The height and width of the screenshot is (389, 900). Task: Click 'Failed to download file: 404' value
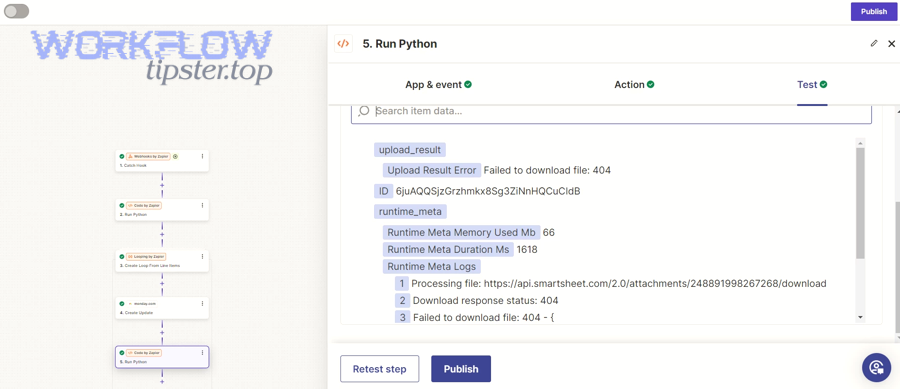coord(547,170)
